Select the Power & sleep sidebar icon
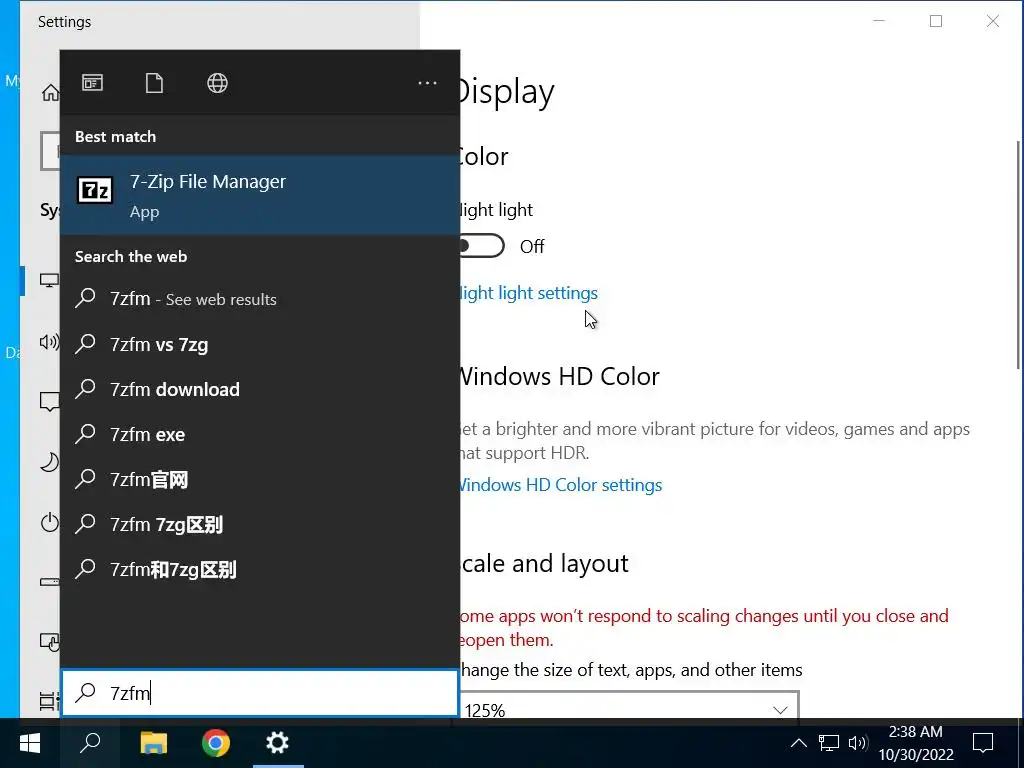This screenshot has height=768, width=1024. point(50,522)
